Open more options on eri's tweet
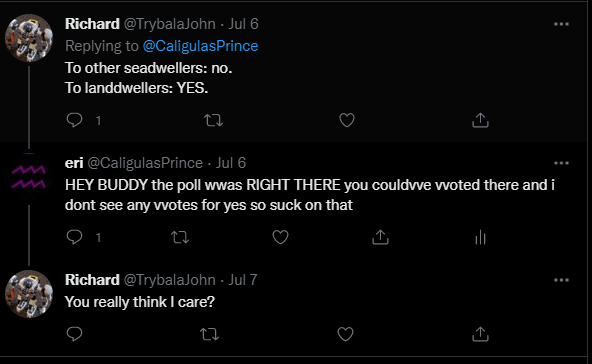Viewport: 592px width, 364px height. (561, 163)
